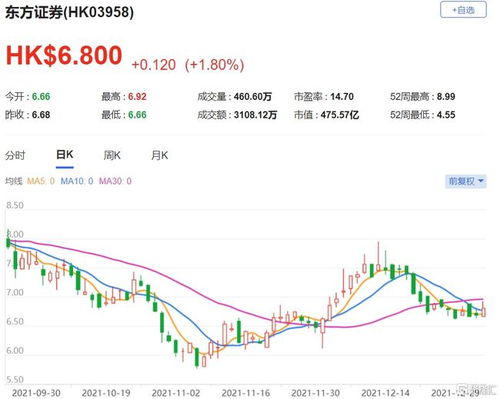Click the (+1.80%) percentage change
Screen dimensions: 500x399
(x=215, y=65)
